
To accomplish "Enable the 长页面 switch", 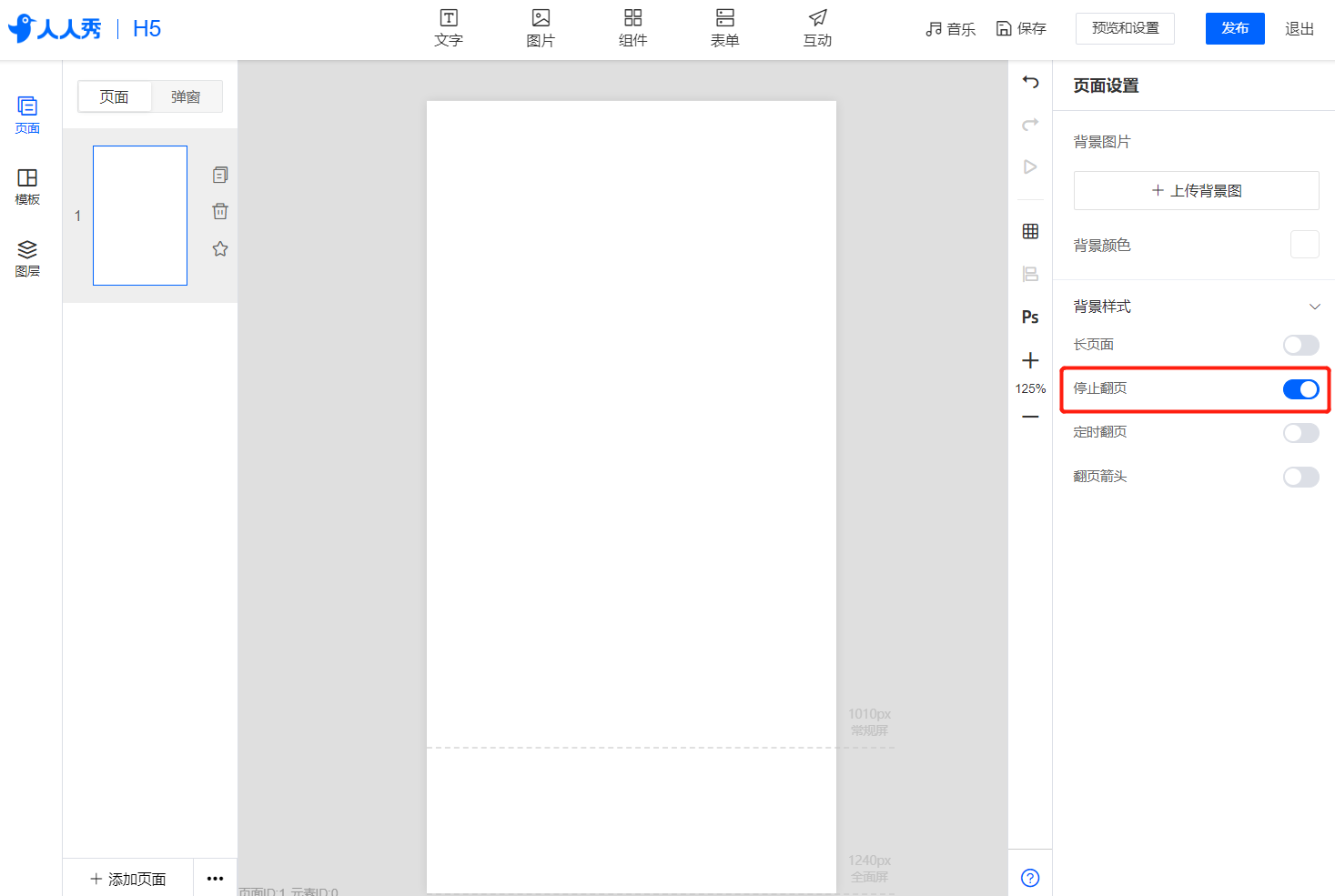I will coord(1300,345).
